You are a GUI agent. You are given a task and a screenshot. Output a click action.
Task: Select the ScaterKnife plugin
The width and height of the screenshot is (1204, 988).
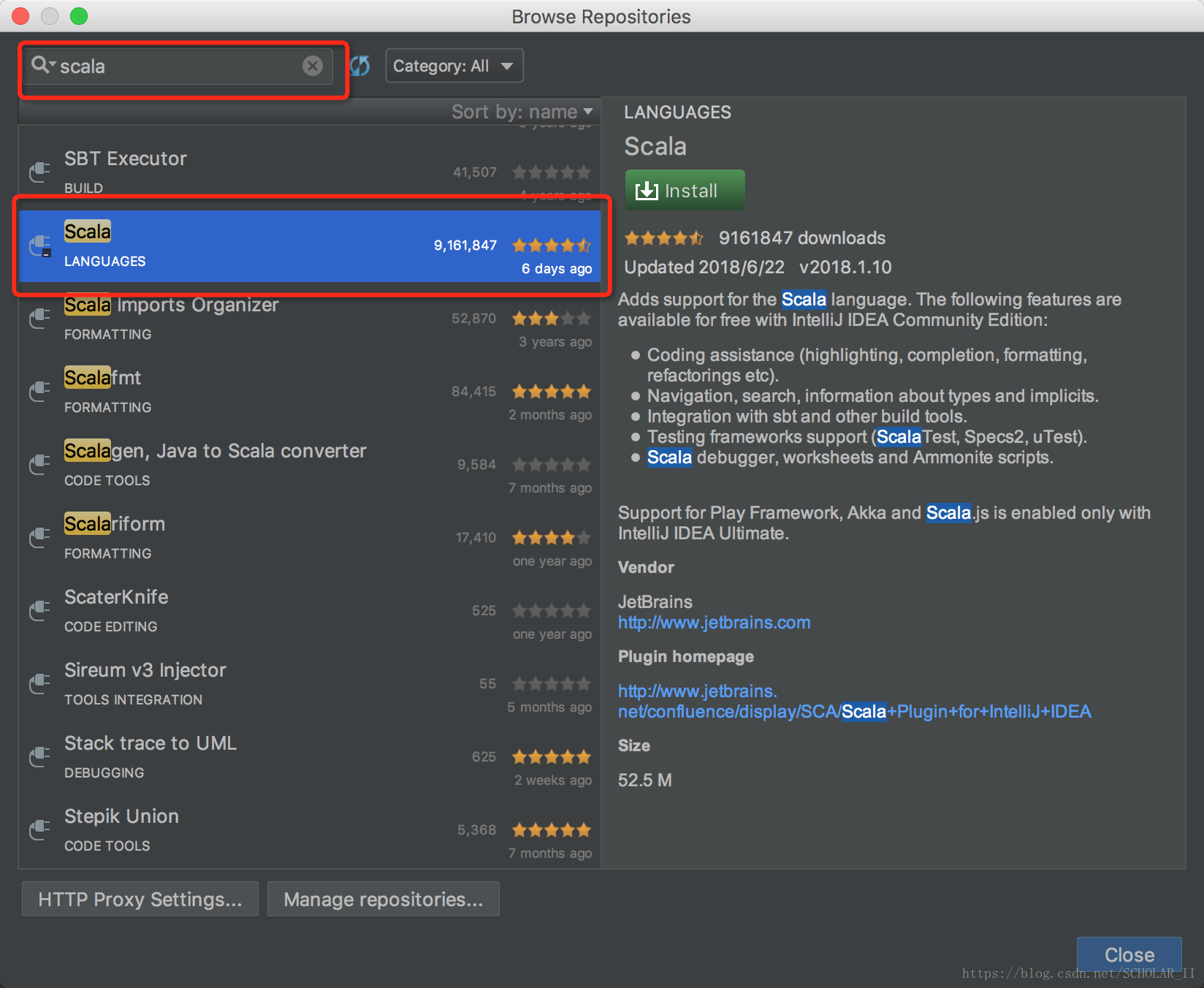pos(310,611)
